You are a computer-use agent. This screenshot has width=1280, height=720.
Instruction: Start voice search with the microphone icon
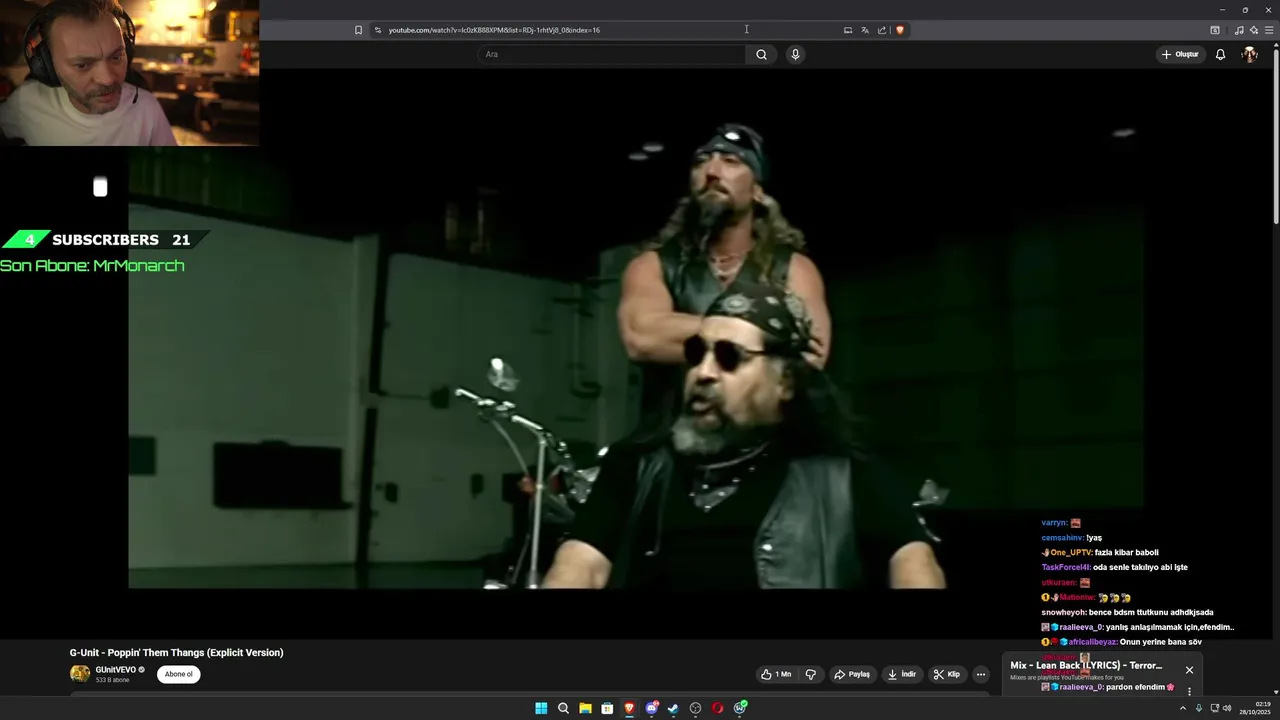pyautogui.click(x=795, y=54)
